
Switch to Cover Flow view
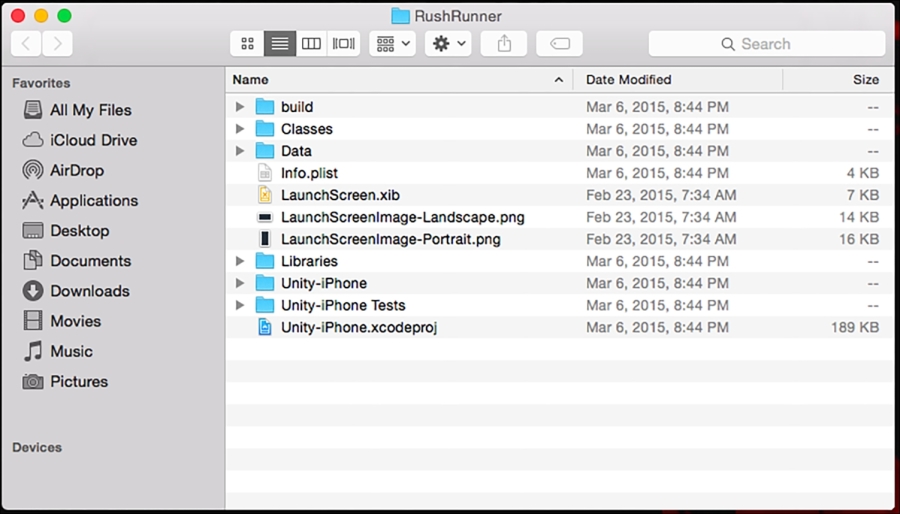[x=344, y=44]
